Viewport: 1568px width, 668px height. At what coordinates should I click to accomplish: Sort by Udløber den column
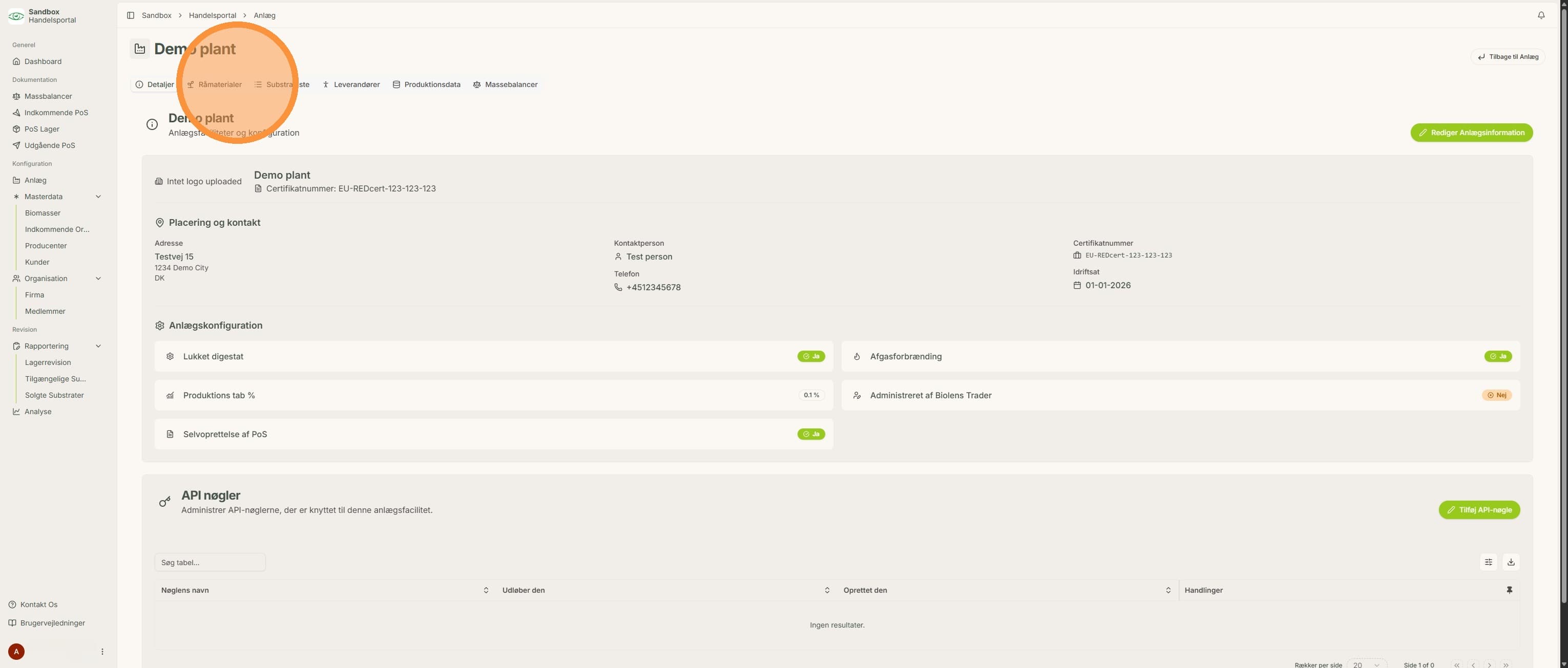[827, 590]
